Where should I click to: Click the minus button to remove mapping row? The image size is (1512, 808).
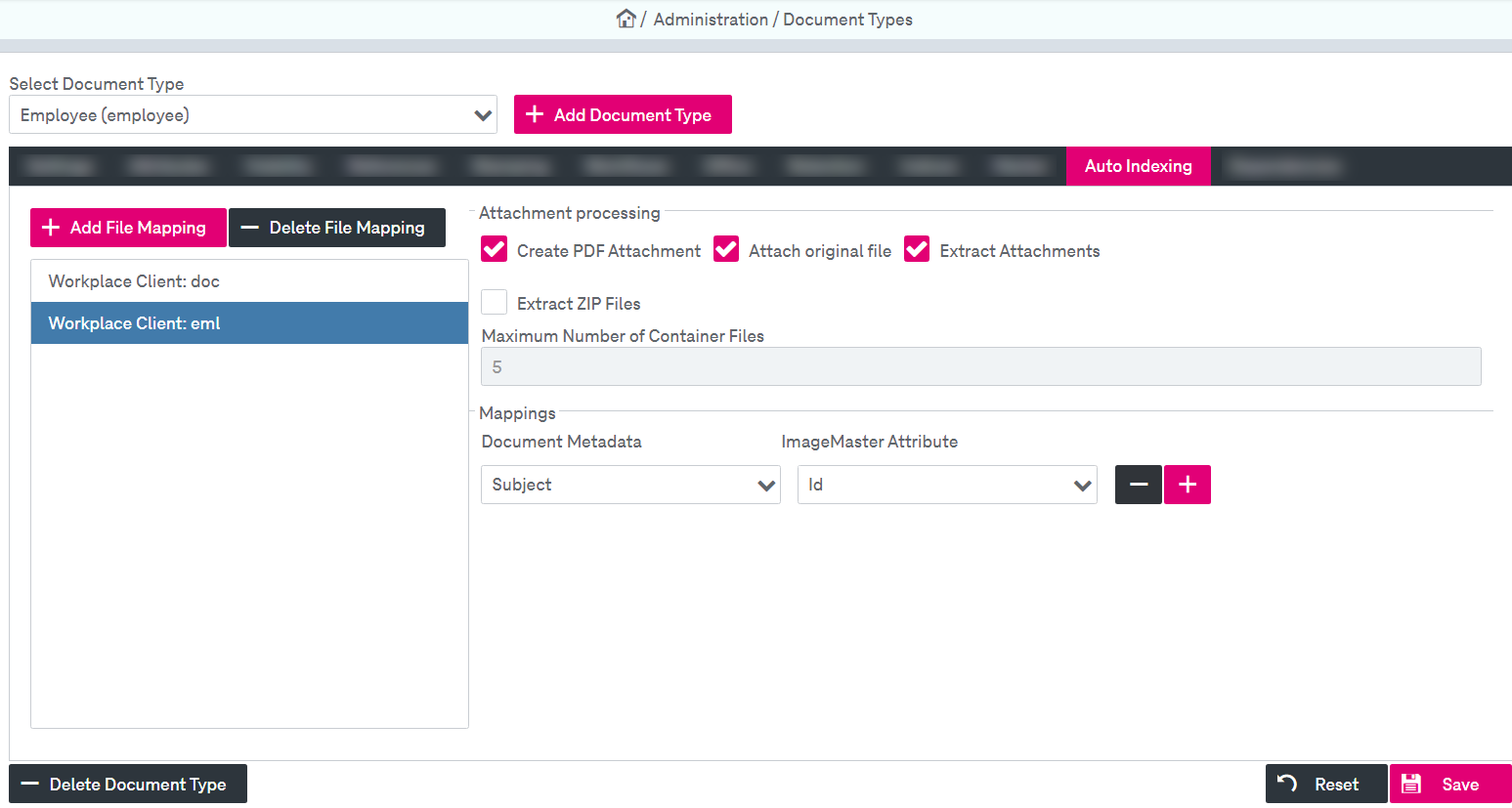pos(1138,485)
